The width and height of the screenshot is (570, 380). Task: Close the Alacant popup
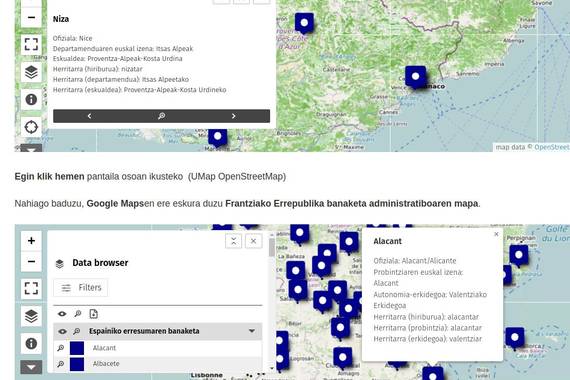496,234
